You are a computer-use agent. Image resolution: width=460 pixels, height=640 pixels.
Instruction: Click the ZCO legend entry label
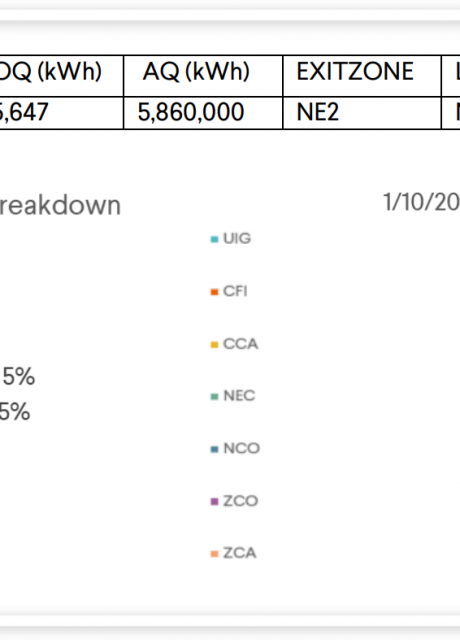point(241,500)
